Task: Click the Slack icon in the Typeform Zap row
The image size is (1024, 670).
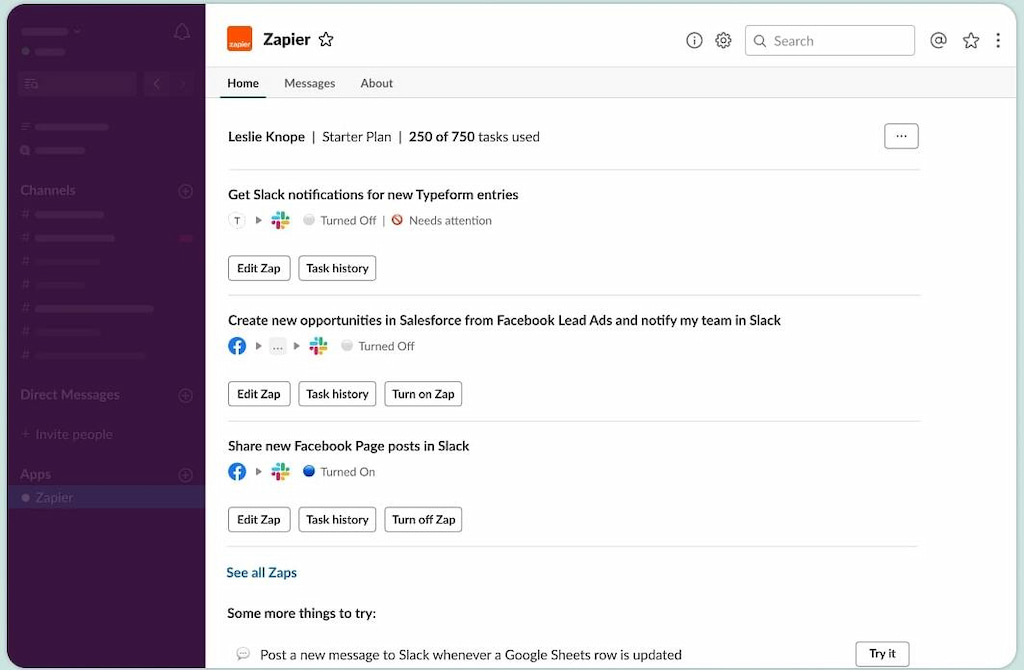Action: tap(280, 220)
